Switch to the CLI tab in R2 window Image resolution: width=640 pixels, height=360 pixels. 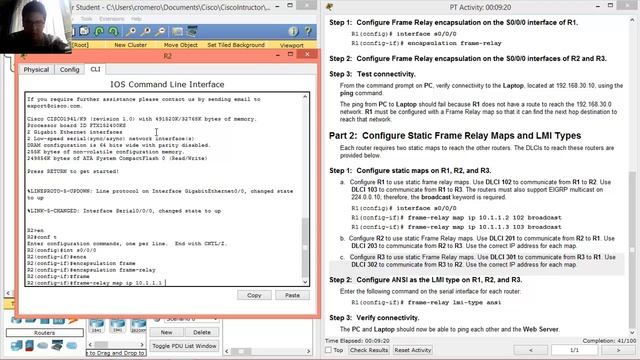(95, 69)
